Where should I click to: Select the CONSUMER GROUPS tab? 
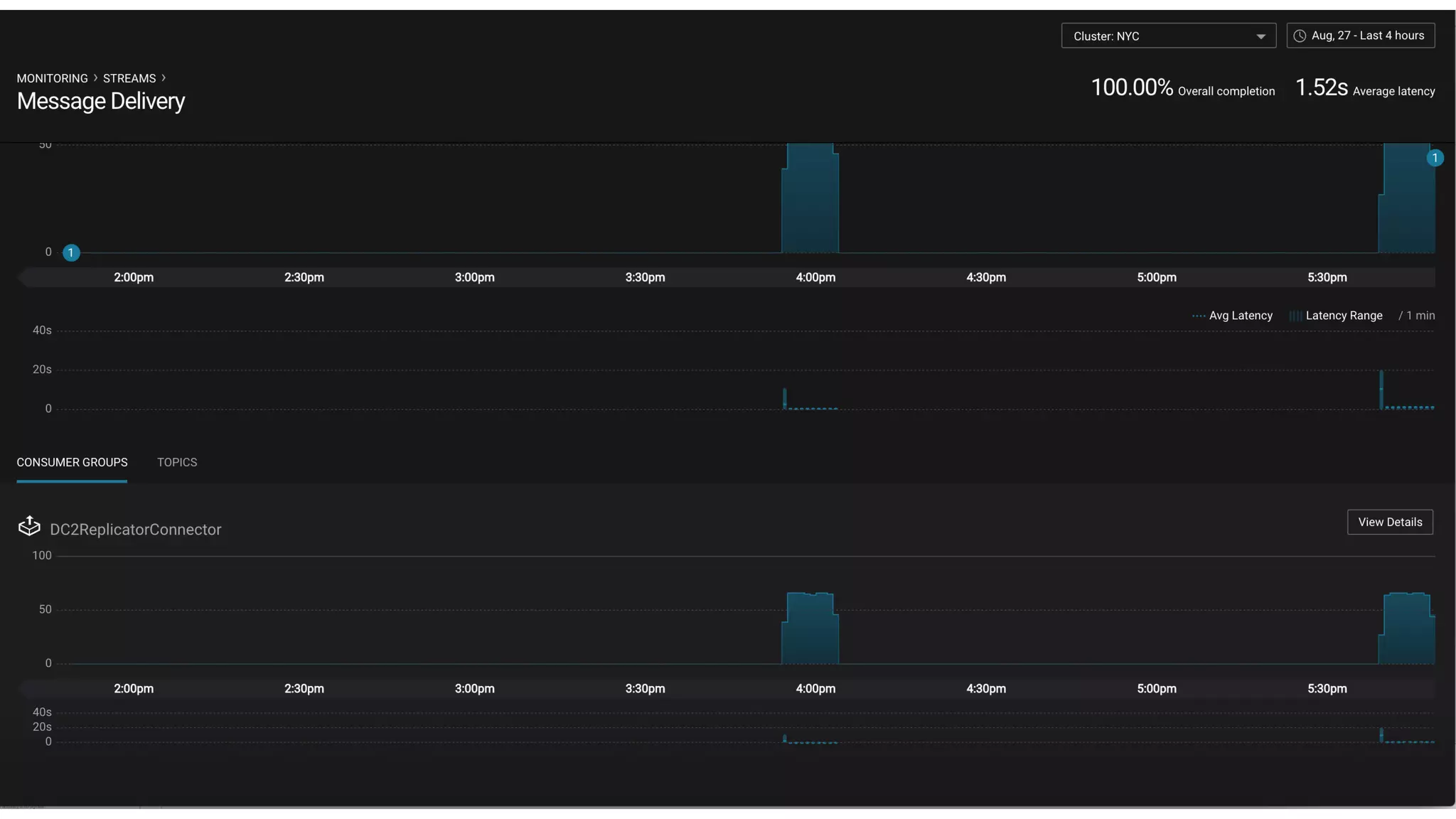(72, 462)
